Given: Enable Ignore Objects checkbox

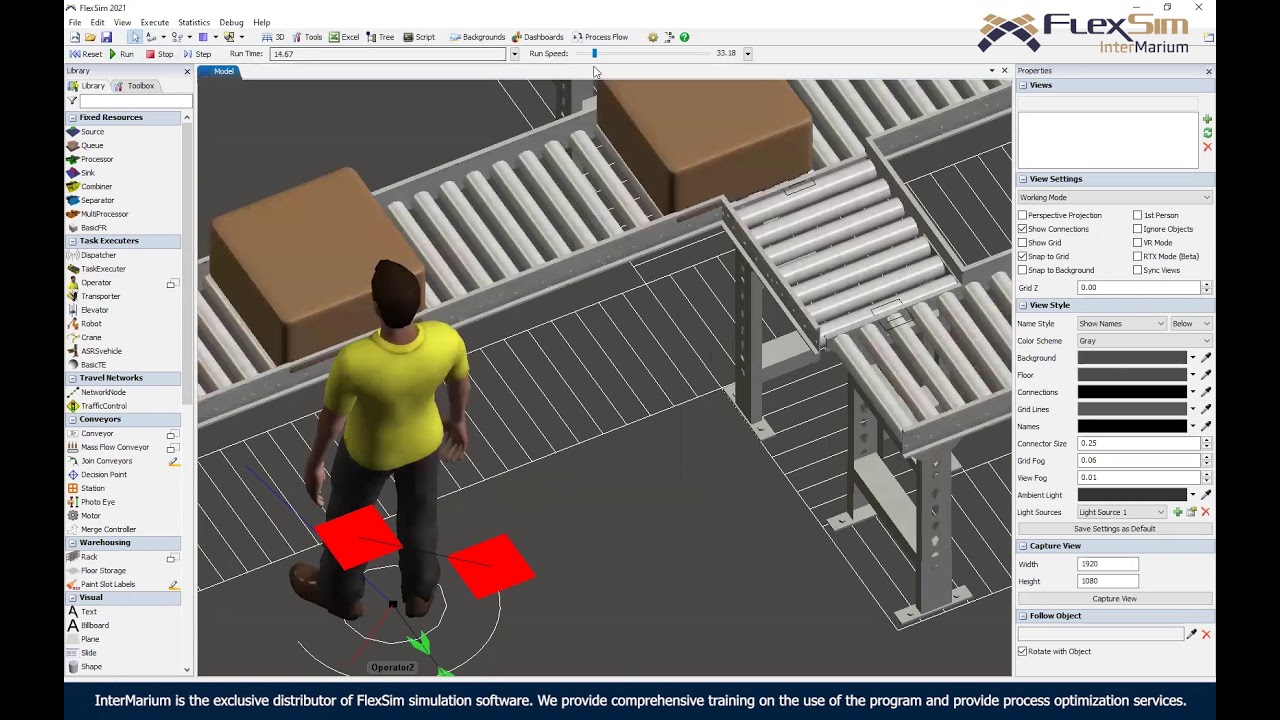Looking at the screenshot, I should tap(1138, 229).
